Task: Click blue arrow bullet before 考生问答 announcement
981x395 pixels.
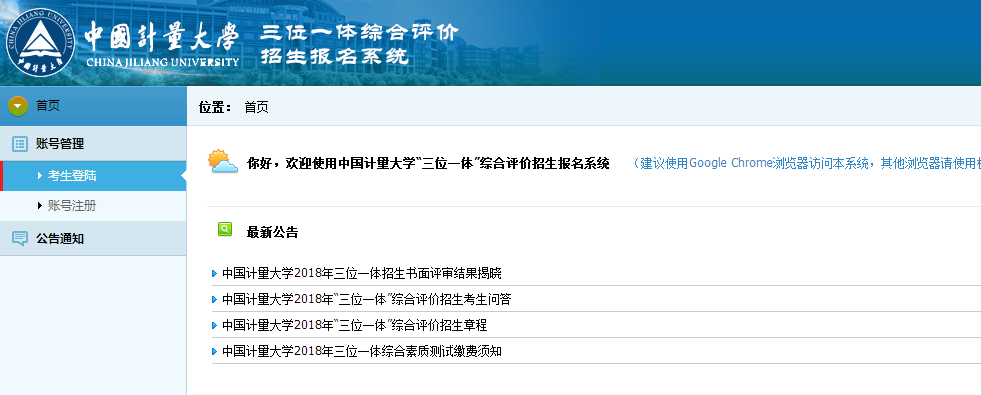Action: pyautogui.click(x=215, y=300)
